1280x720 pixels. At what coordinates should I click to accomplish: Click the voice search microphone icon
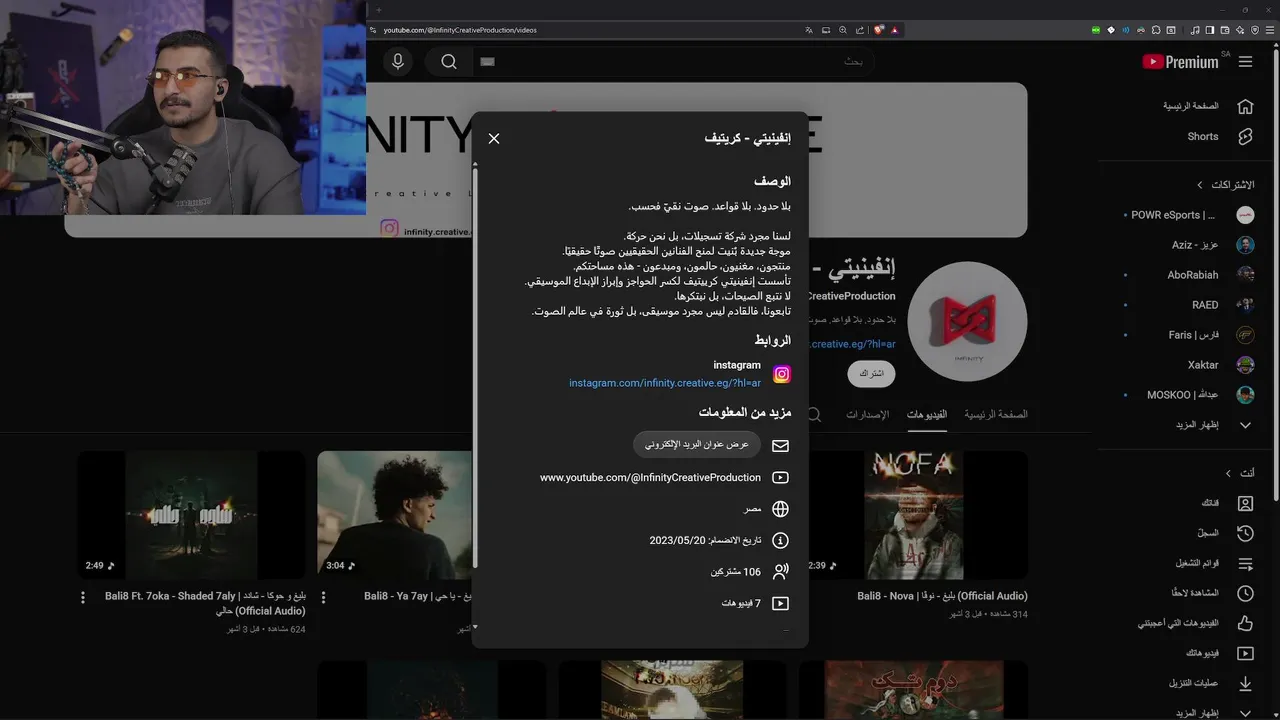(x=398, y=62)
